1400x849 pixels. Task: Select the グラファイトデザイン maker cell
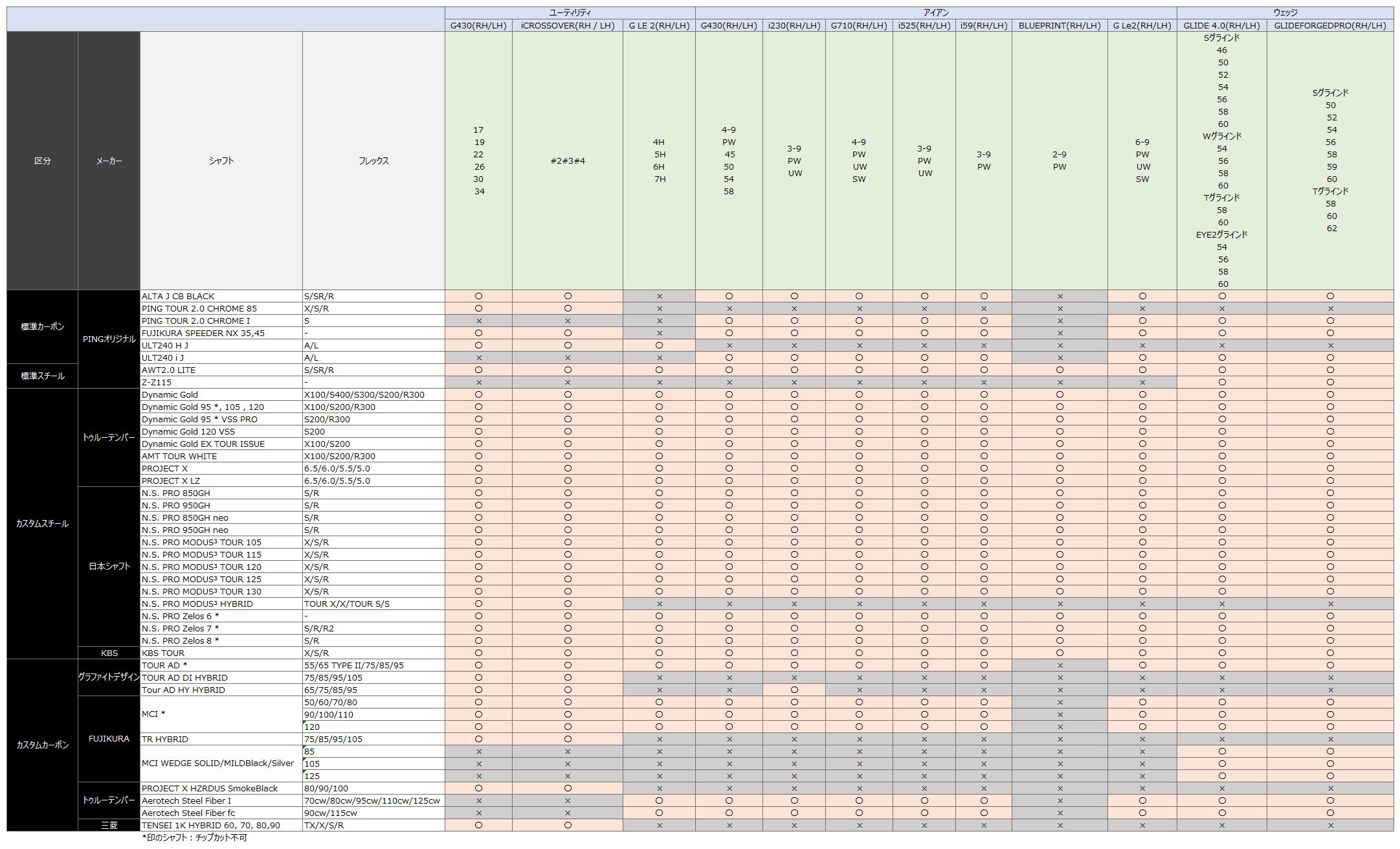[109, 677]
